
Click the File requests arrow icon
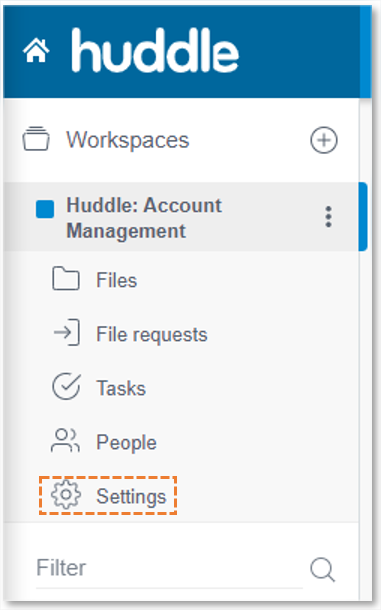click(67, 332)
